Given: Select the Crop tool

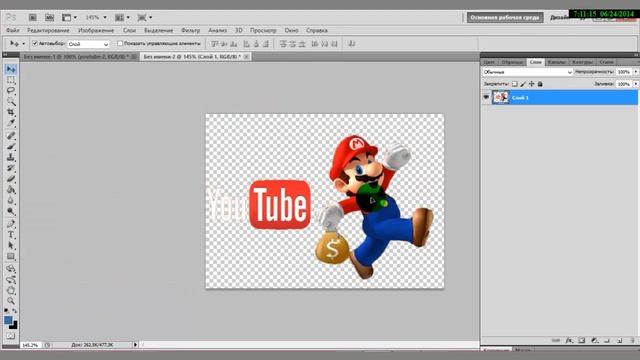Looking at the screenshot, I should point(11,112).
